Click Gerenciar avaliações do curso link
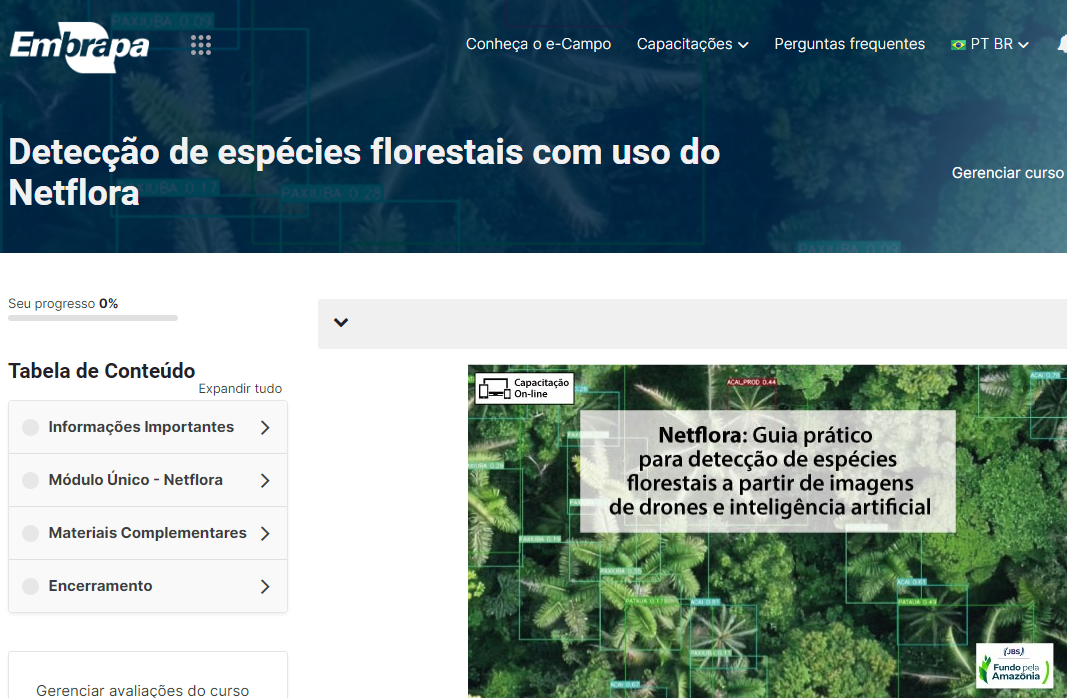 (x=142, y=690)
